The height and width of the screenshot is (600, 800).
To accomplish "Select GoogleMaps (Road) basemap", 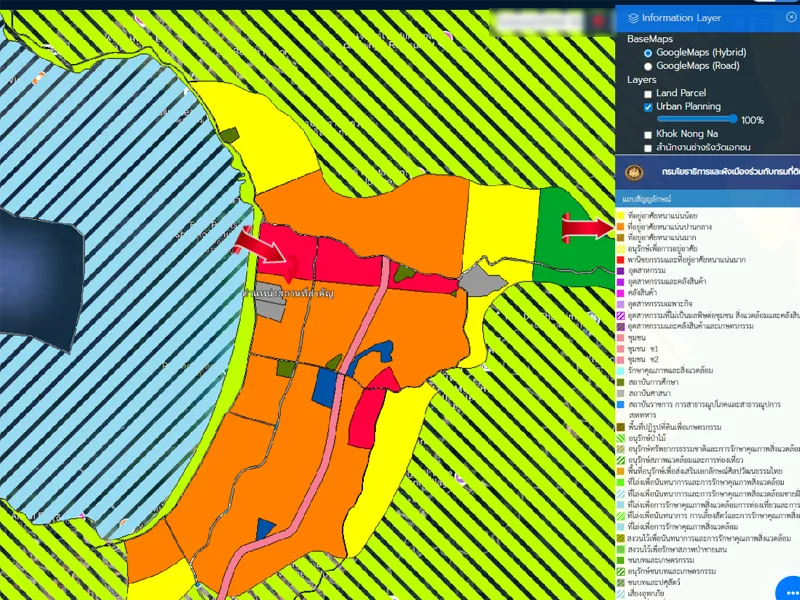I will point(648,65).
